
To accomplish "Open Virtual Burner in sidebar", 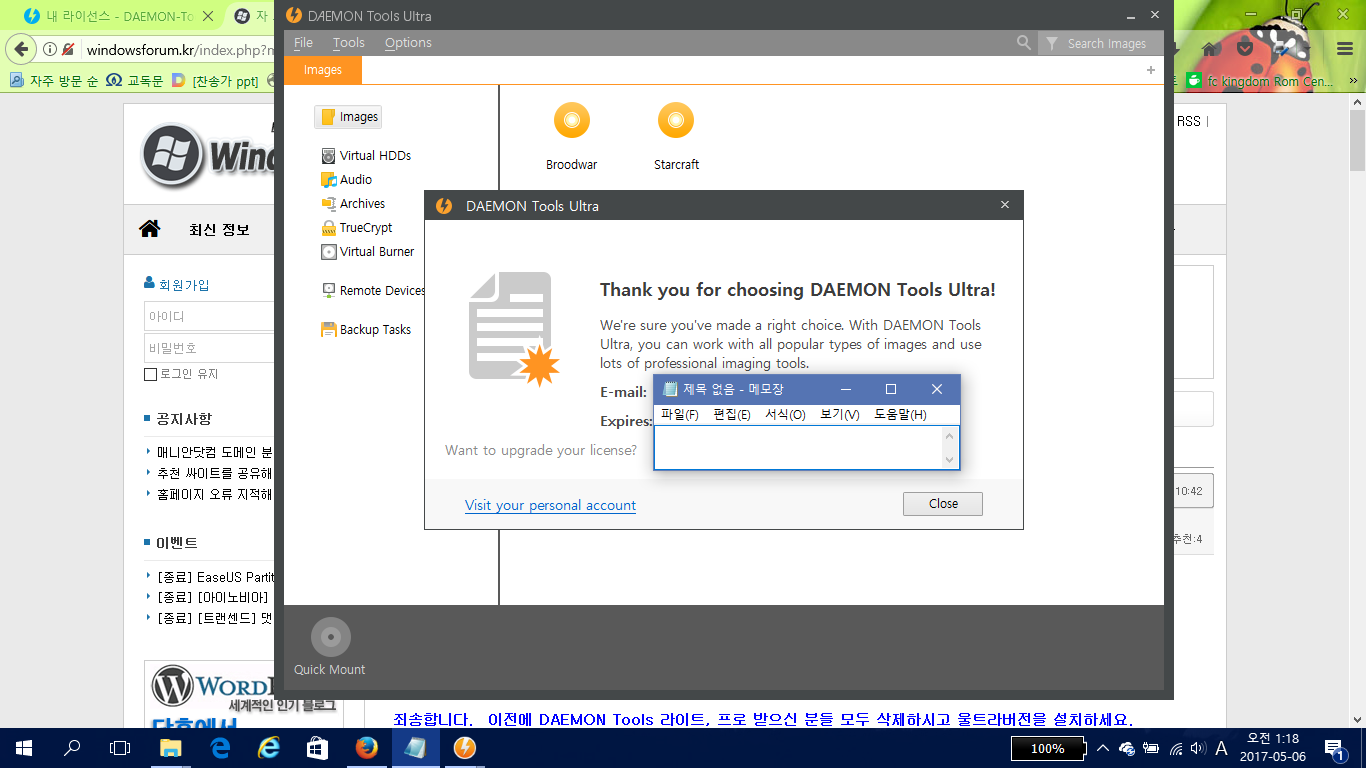I will [367, 252].
